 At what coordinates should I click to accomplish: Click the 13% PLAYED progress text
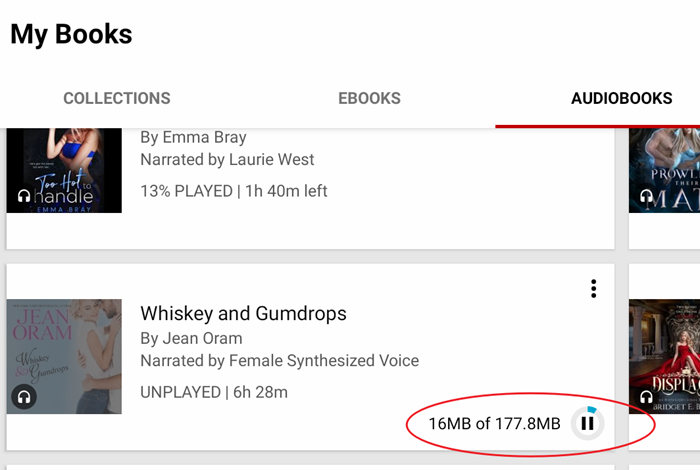(x=233, y=191)
